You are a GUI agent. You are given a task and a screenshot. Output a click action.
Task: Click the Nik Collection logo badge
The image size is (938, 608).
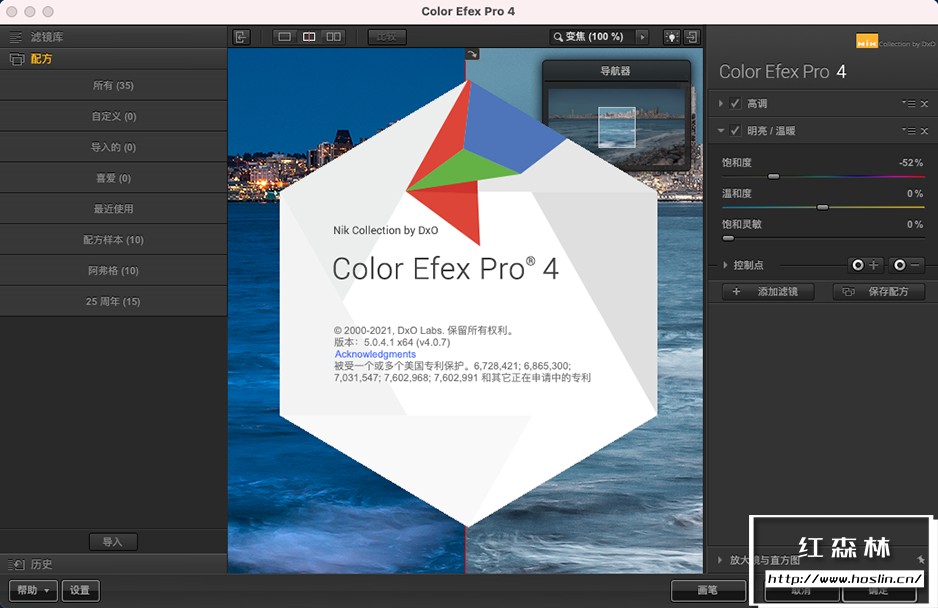[866, 41]
